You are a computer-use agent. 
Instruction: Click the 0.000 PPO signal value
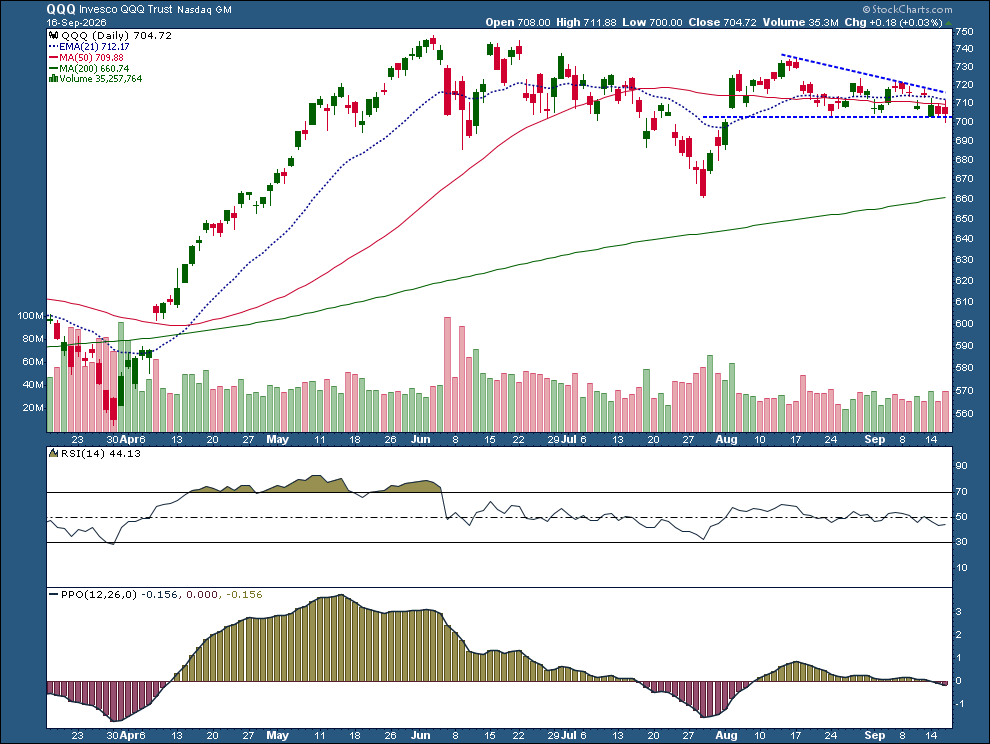202,594
